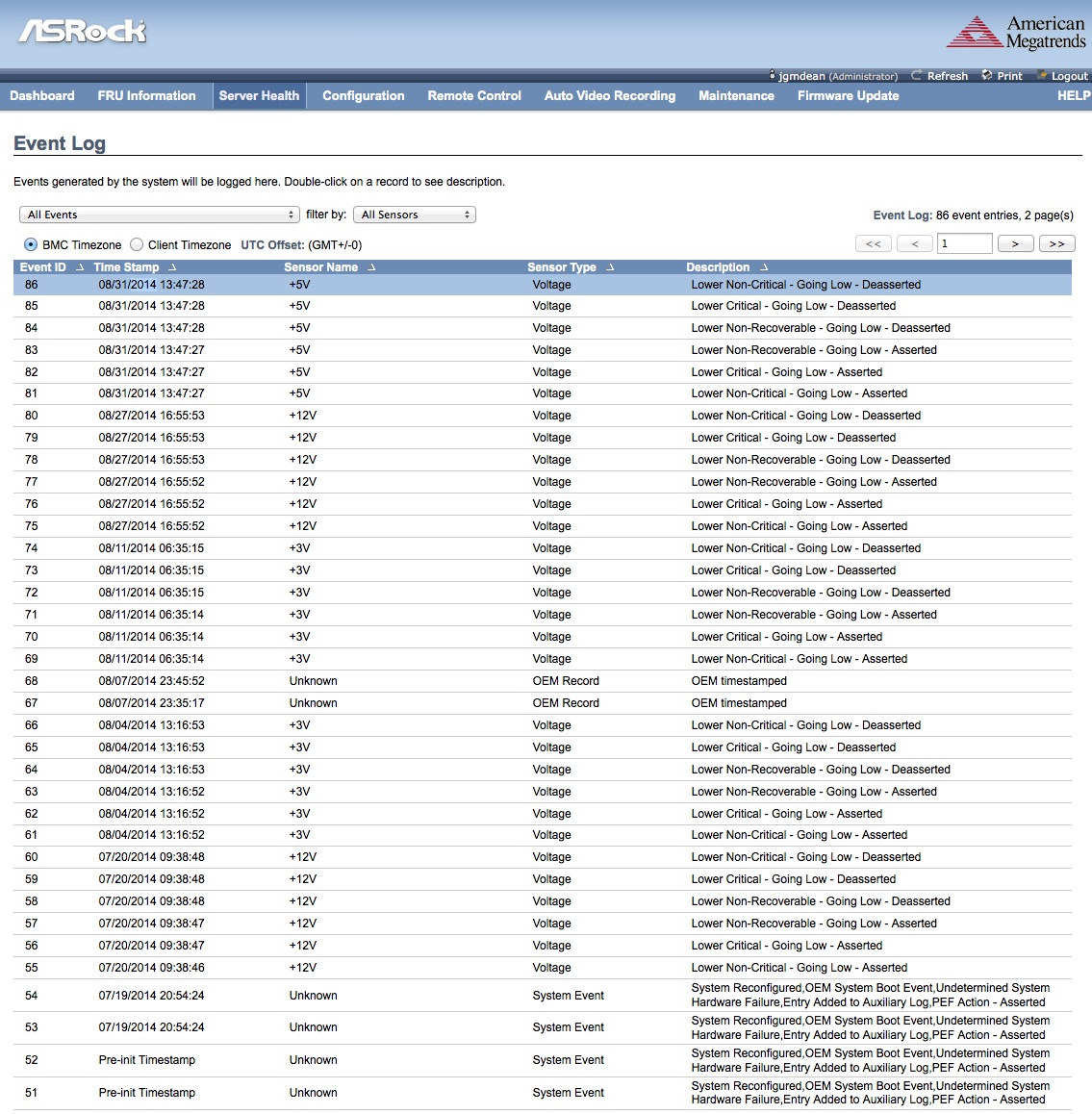Select event row 77
Image resolution: width=1092 pixels, height=1114 pixels.
point(542,482)
